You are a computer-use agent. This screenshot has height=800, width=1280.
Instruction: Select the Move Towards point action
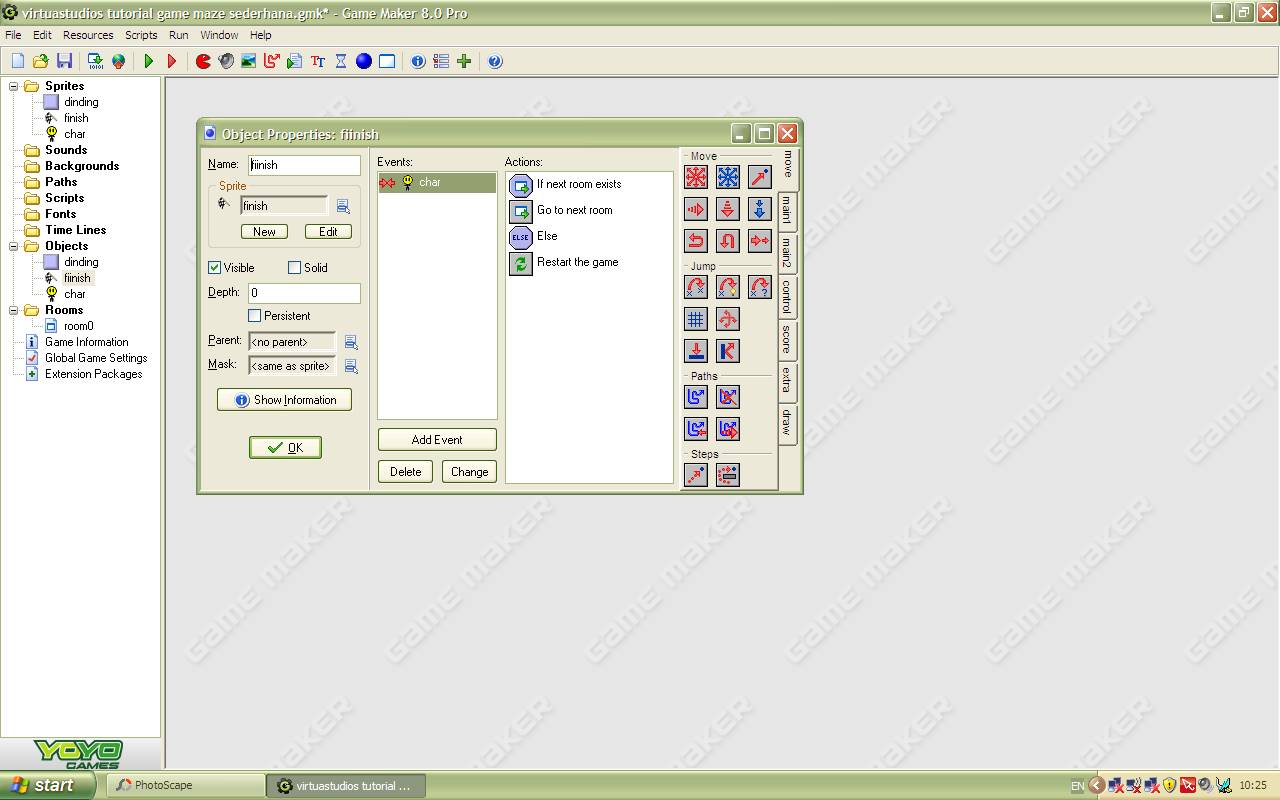tap(760, 177)
